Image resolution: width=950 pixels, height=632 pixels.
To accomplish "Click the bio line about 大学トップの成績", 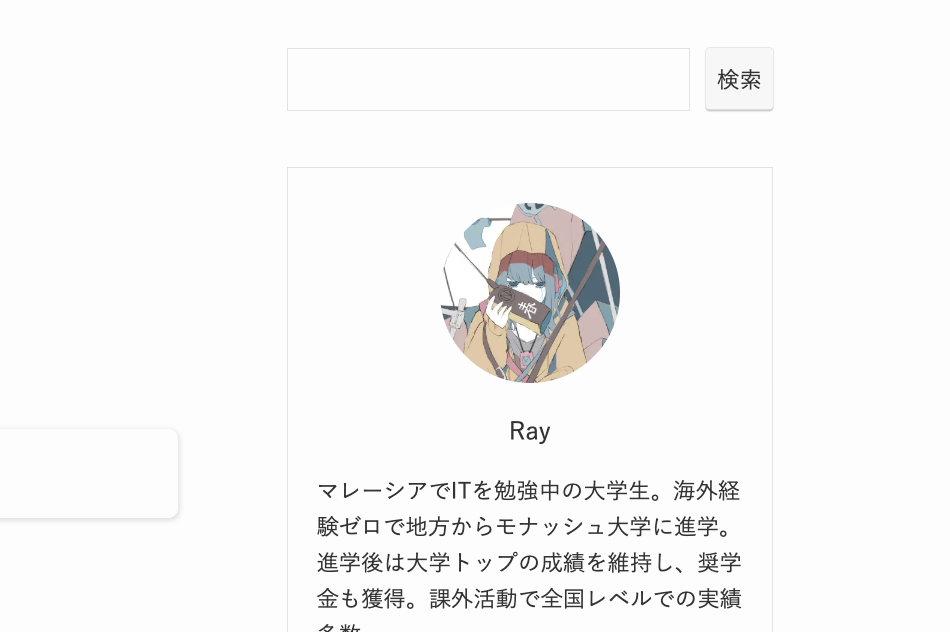I will tap(528, 563).
